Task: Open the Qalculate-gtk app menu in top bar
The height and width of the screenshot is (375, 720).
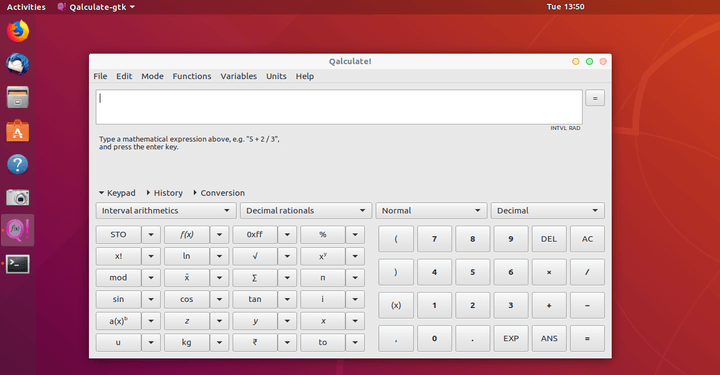Action: [x=96, y=7]
